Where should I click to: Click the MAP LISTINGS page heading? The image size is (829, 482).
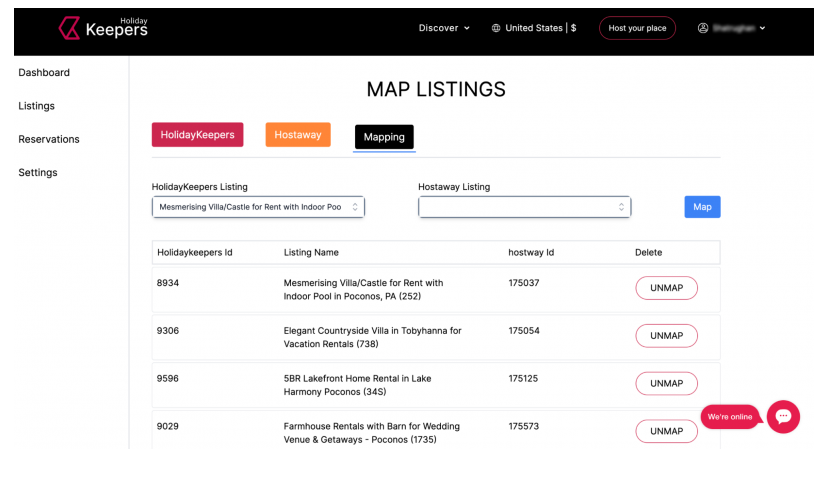coord(436,89)
